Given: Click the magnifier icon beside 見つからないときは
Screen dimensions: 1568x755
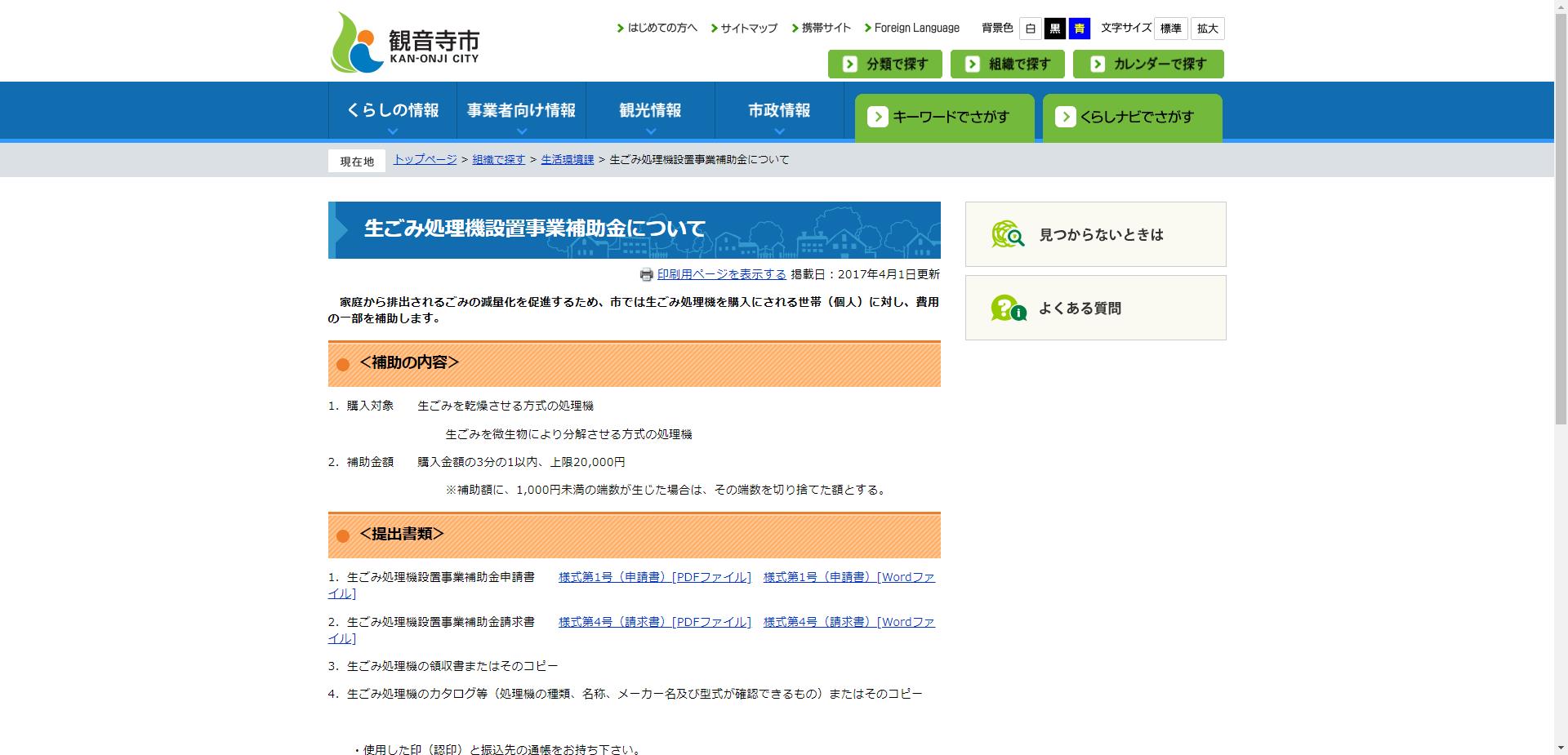Looking at the screenshot, I should (x=1006, y=234).
